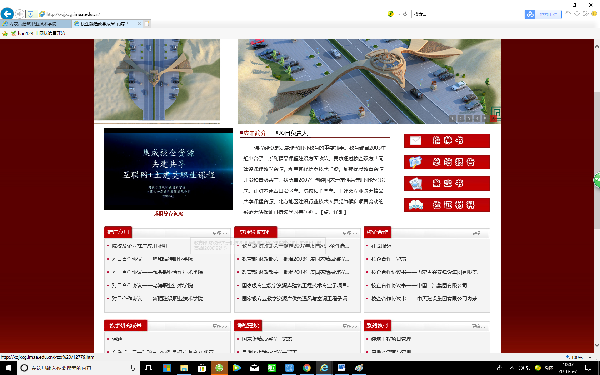Click the favorites star icon in bookmarks bar
Image resolution: width=600 pixels, height=375 pixels.
click(x=5, y=33)
